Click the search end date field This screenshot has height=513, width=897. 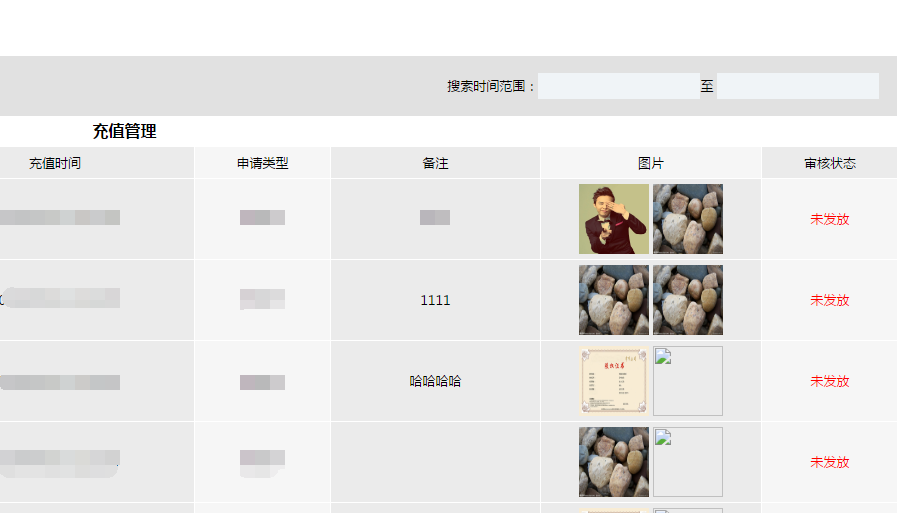797,86
